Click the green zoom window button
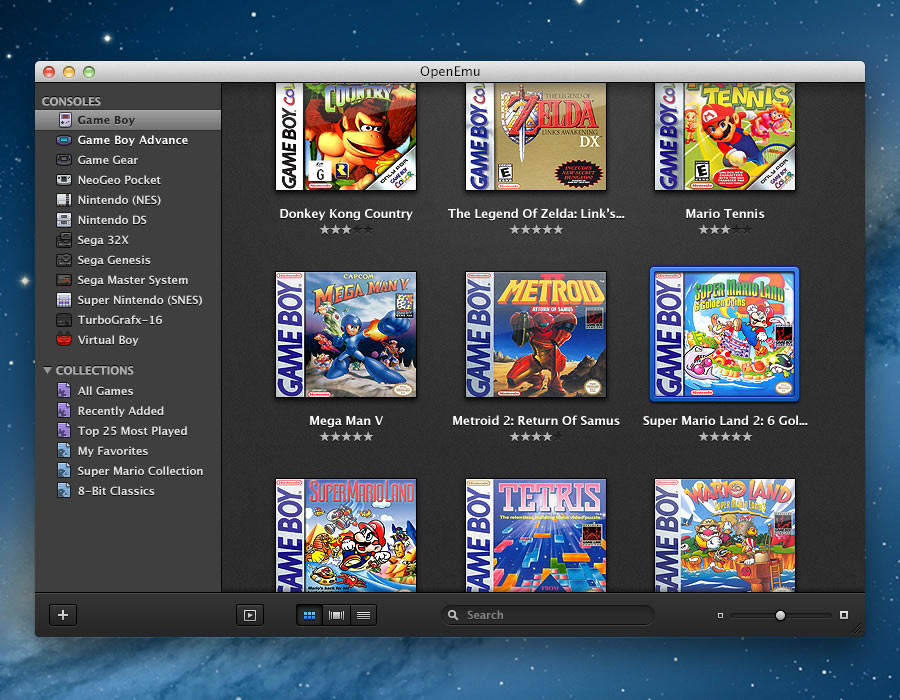 click(x=88, y=72)
